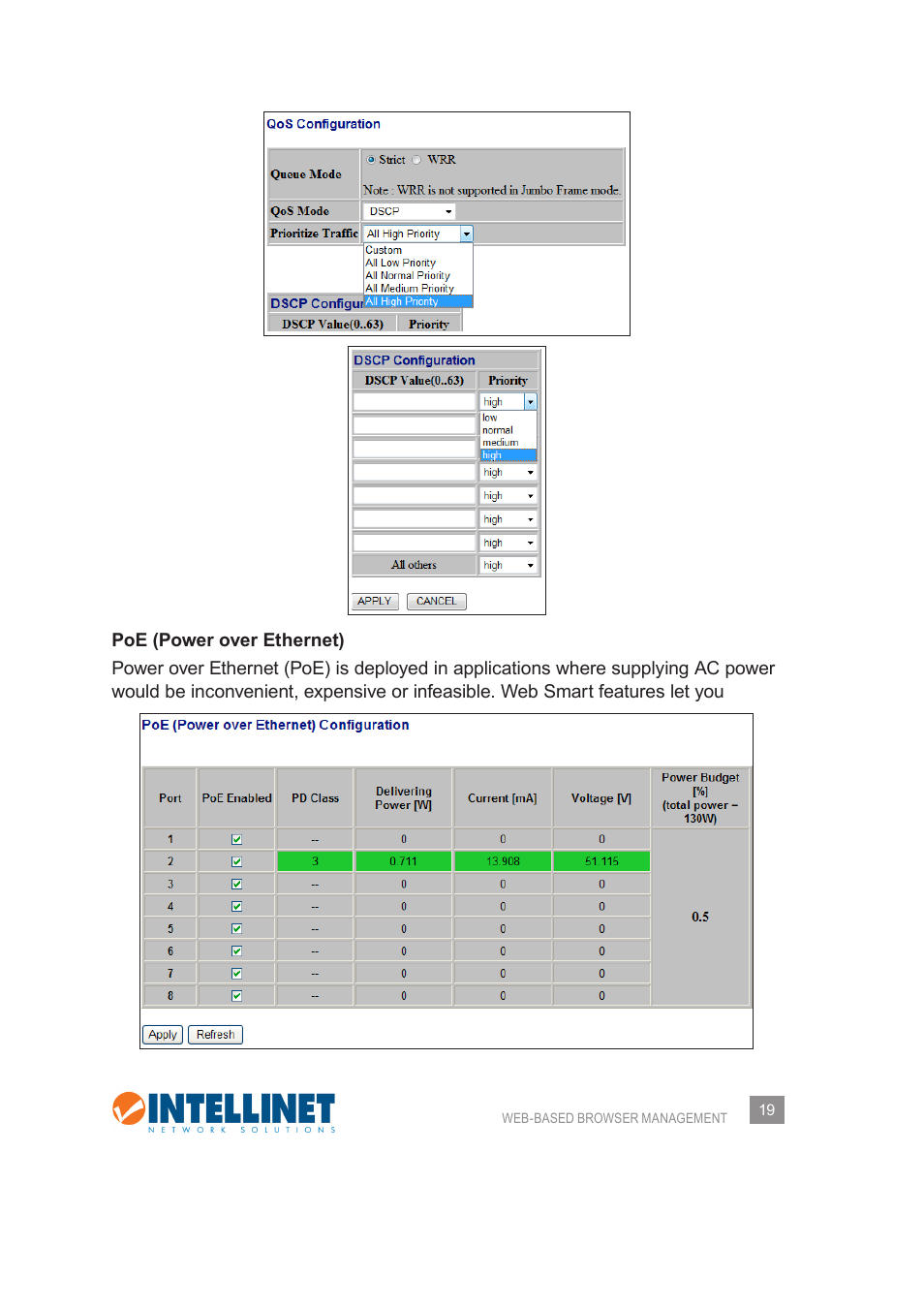The image size is (924, 1308).
Task: Click the WEB-BASED BROWSER MANAGEMENT footer text
Action: pyautogui.click(x=614, y=1118)
